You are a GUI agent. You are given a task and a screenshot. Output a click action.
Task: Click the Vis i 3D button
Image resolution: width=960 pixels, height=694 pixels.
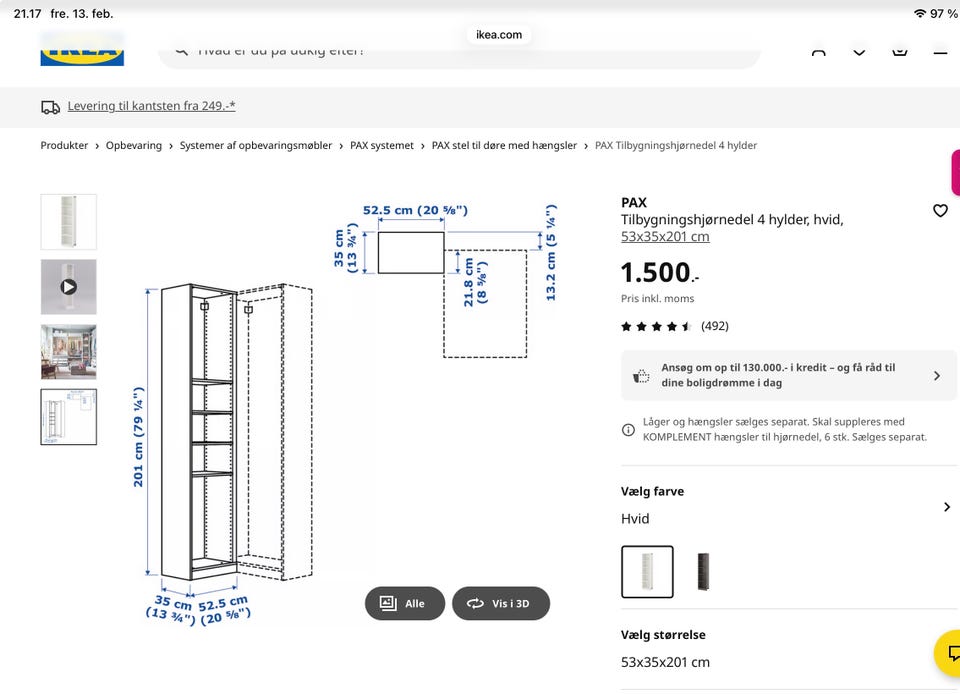click(x=500, y=603)
